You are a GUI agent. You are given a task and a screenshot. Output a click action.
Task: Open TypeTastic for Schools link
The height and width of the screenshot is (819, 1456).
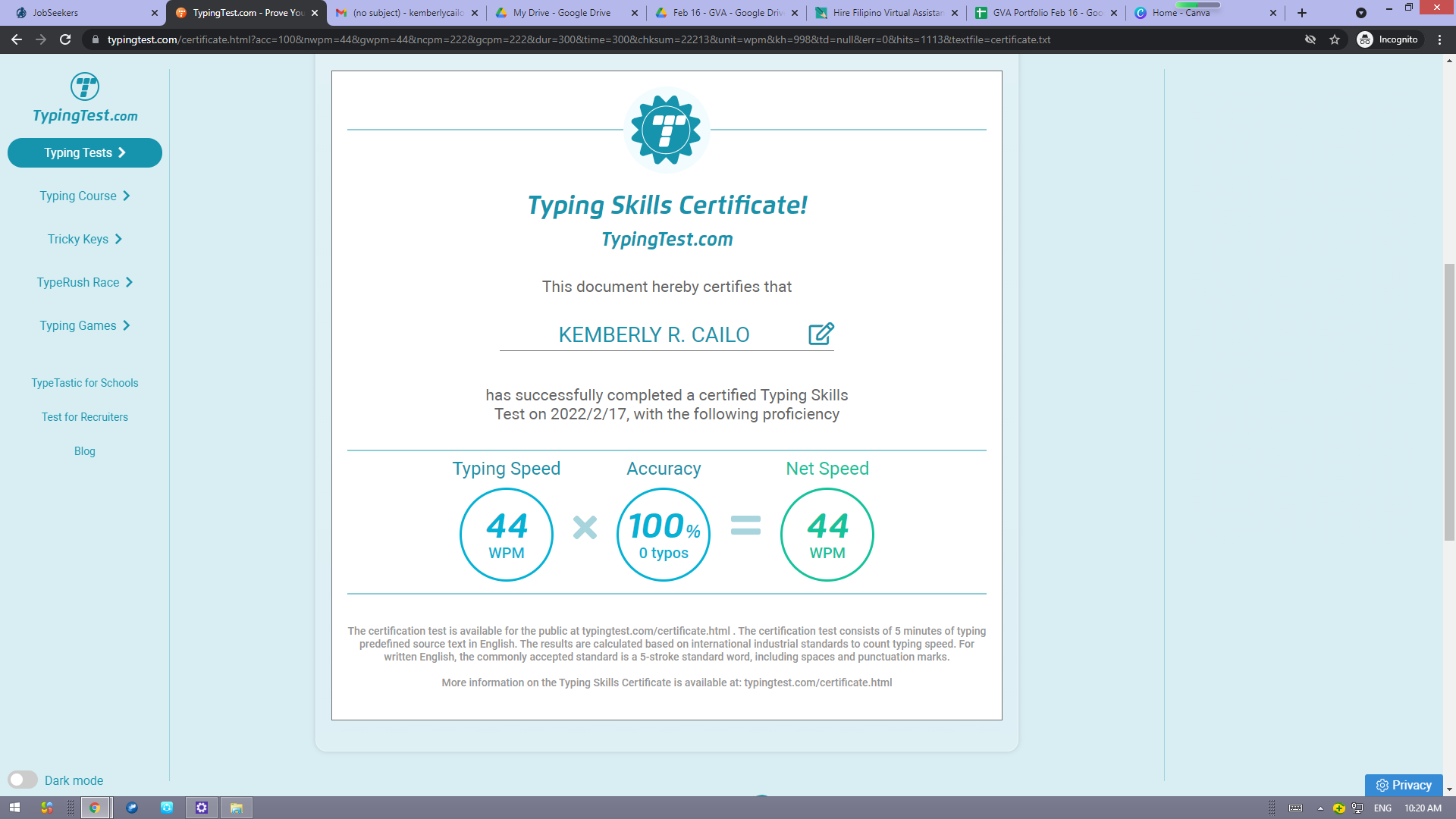85,383
